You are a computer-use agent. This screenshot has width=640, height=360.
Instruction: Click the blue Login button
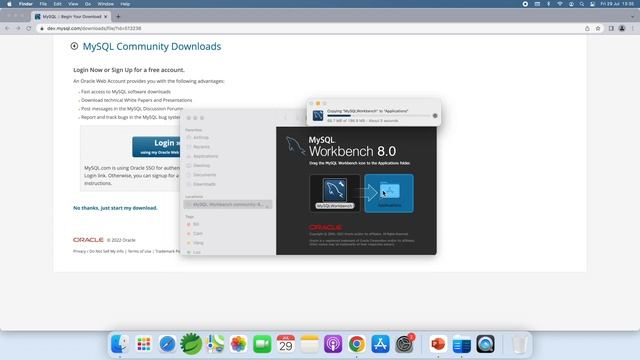tap(157, 147)
